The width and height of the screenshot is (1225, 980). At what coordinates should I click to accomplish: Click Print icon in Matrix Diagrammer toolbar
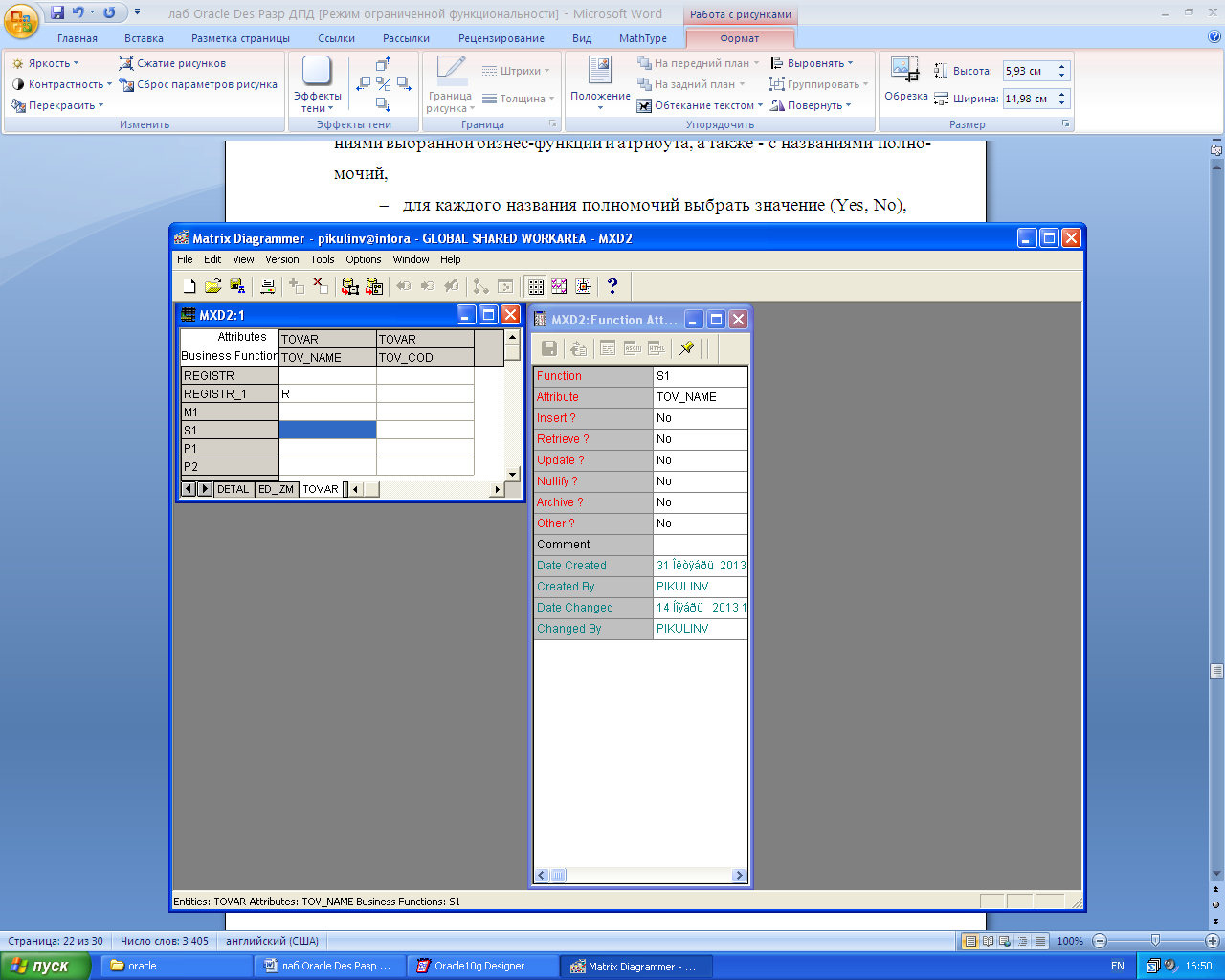coord(267,286)
